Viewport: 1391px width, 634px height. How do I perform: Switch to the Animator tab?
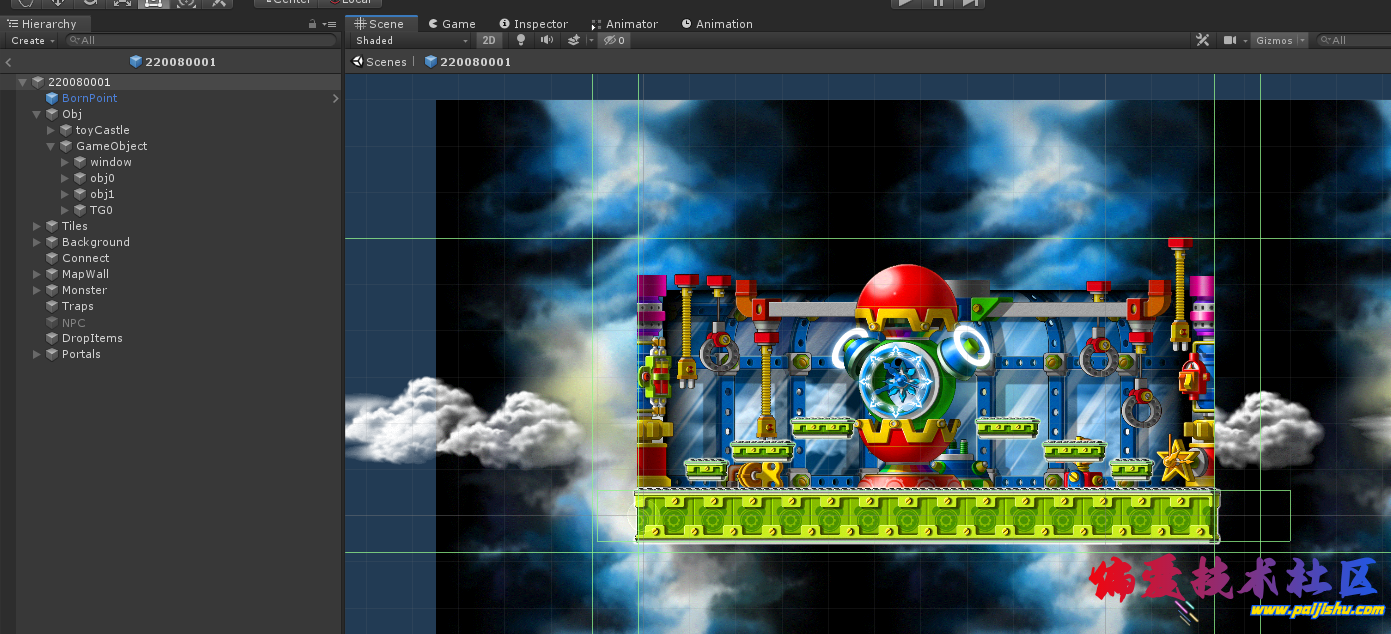[624, 24]
